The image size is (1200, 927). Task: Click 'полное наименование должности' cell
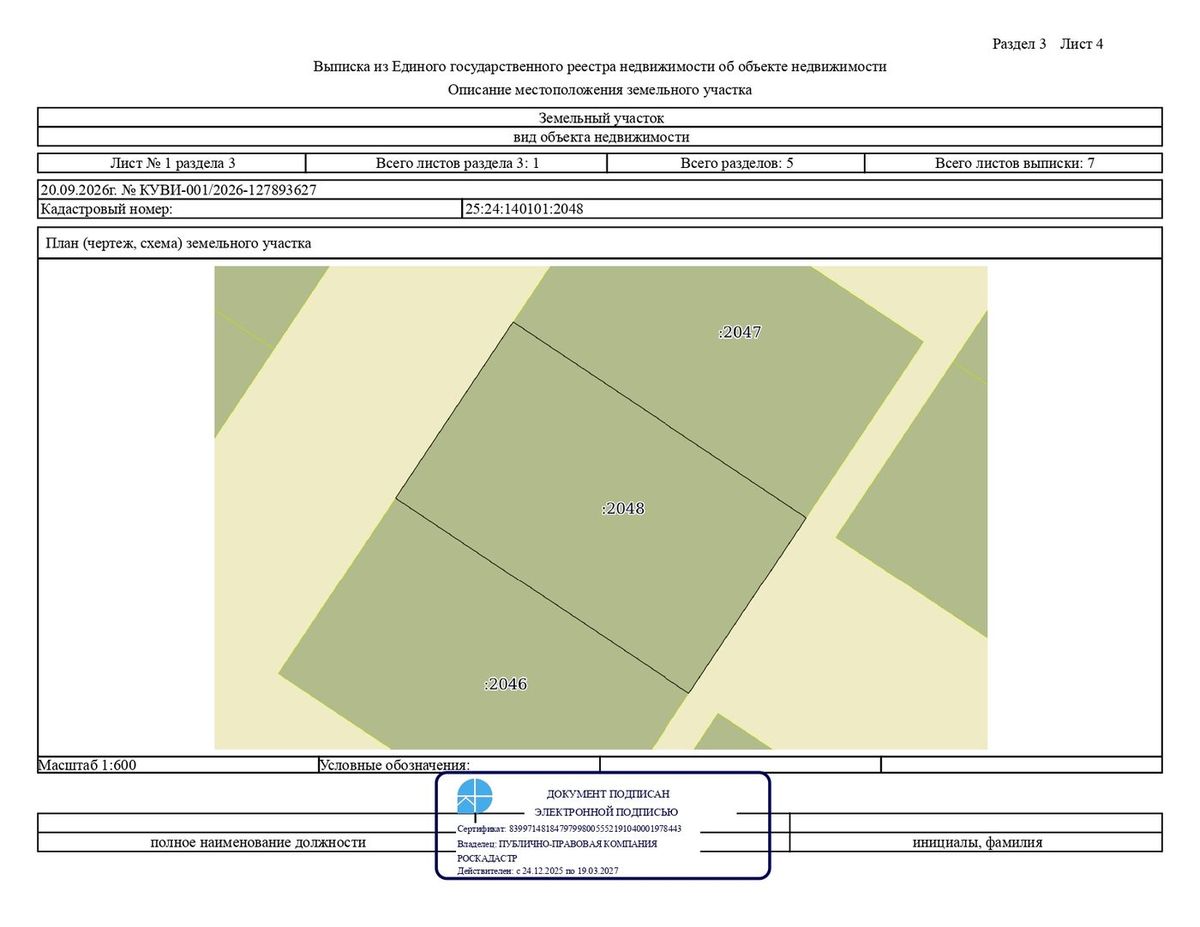coord(258,842)
